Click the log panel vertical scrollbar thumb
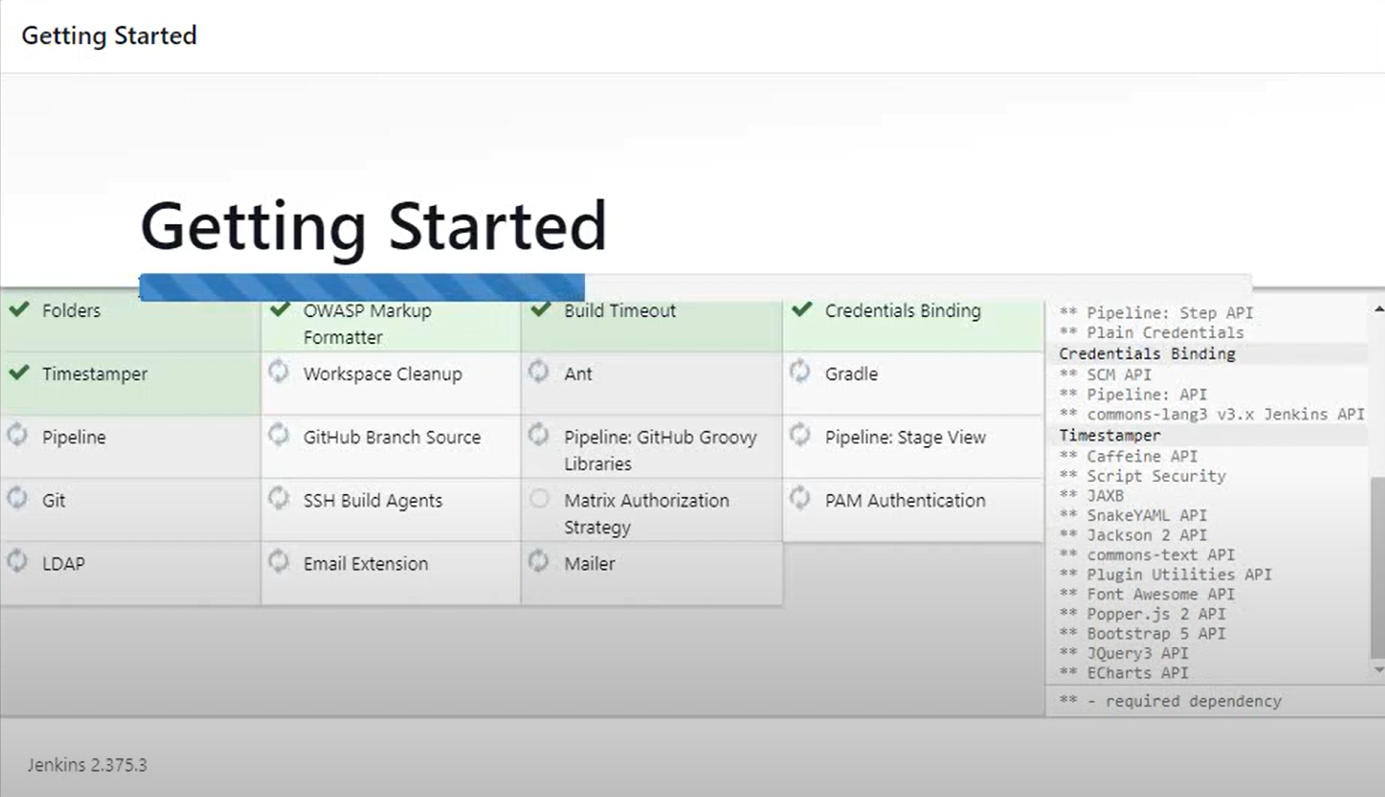Screen dimensions: 1385x797 tap(1378, 567)
